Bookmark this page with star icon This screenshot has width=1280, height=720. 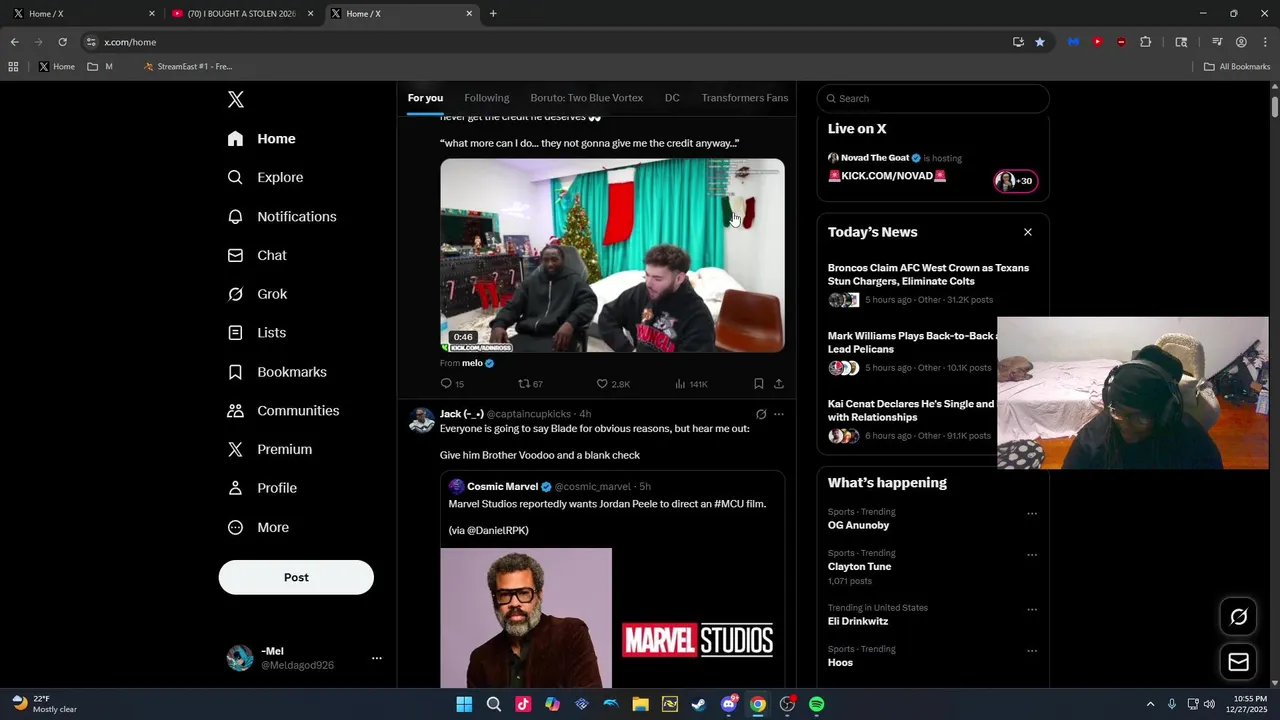click(1040, 42)
